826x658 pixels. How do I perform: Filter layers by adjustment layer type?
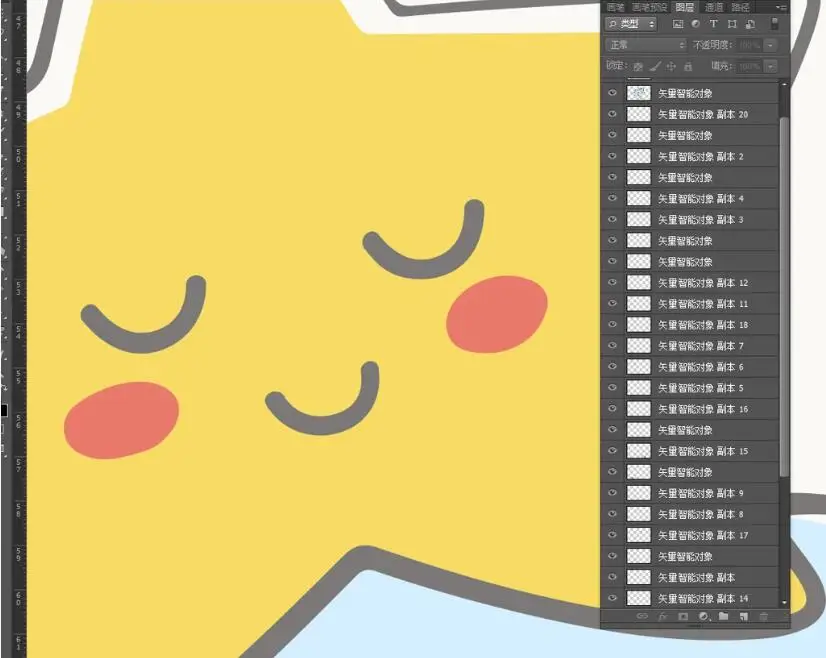click(696, 24)
